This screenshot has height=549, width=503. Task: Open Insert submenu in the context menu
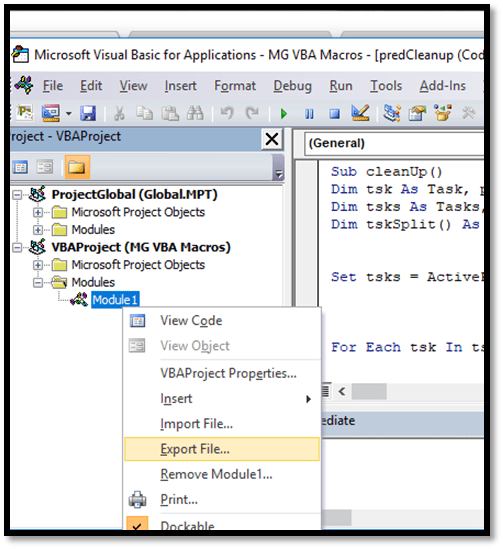(x=222, y=398)
